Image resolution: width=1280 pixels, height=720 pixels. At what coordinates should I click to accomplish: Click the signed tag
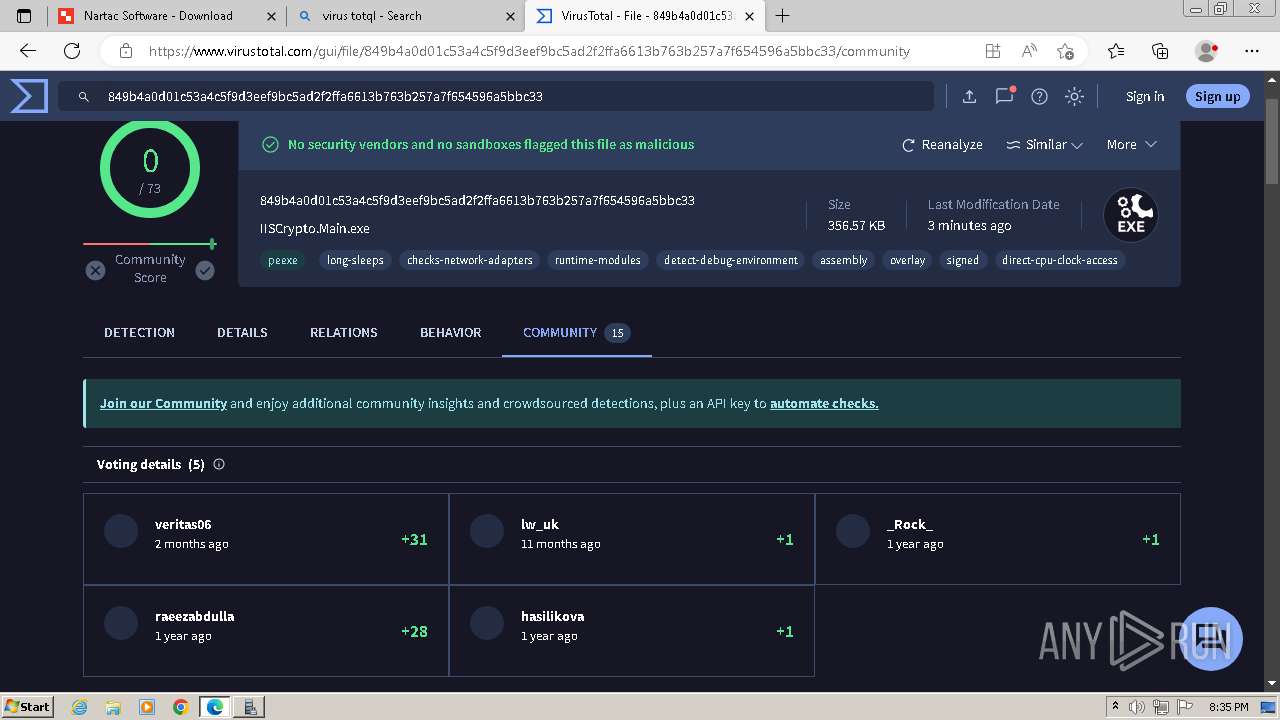pyautogui.click(x=962, y=260)
